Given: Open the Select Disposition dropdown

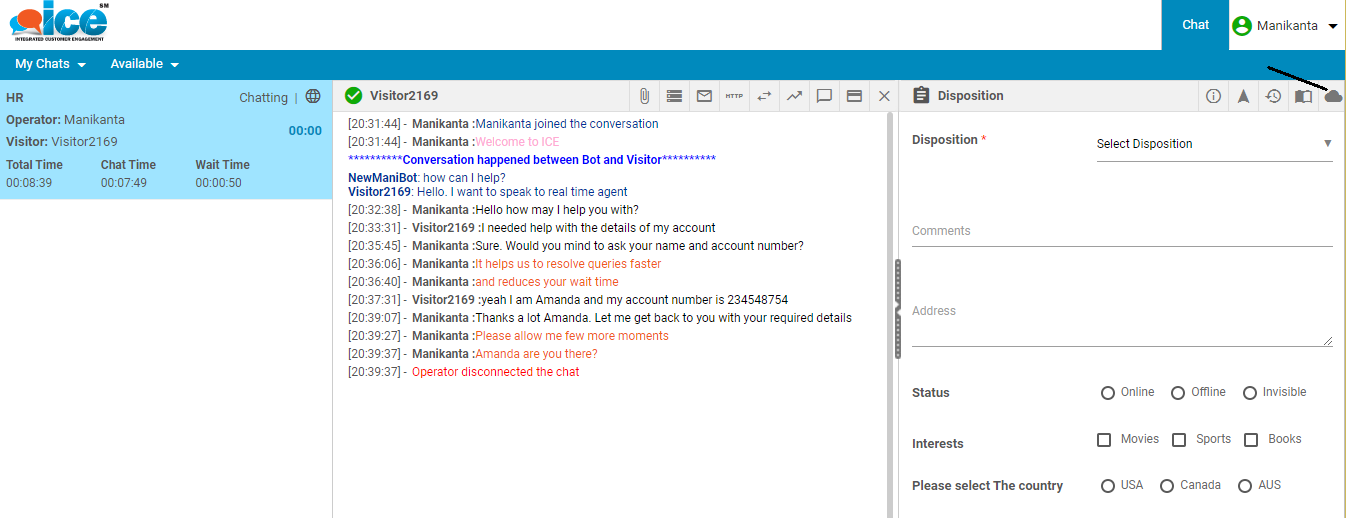Looking at the screenshot, I should point(1214,144).
